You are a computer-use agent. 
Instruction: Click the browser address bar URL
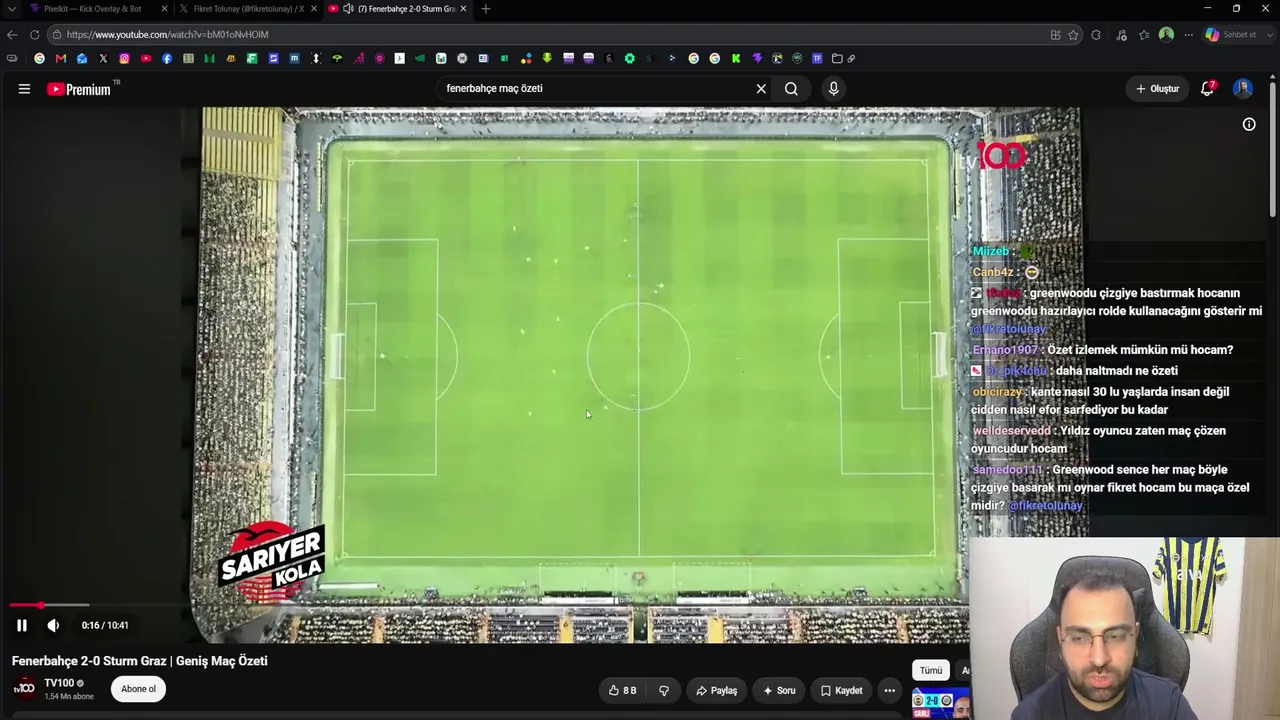click(168, 35)
